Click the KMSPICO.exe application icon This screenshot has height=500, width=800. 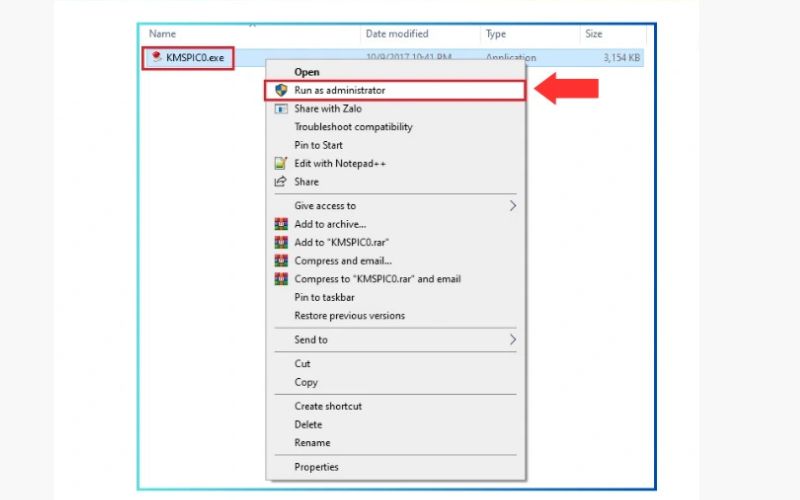click(157, 57)
